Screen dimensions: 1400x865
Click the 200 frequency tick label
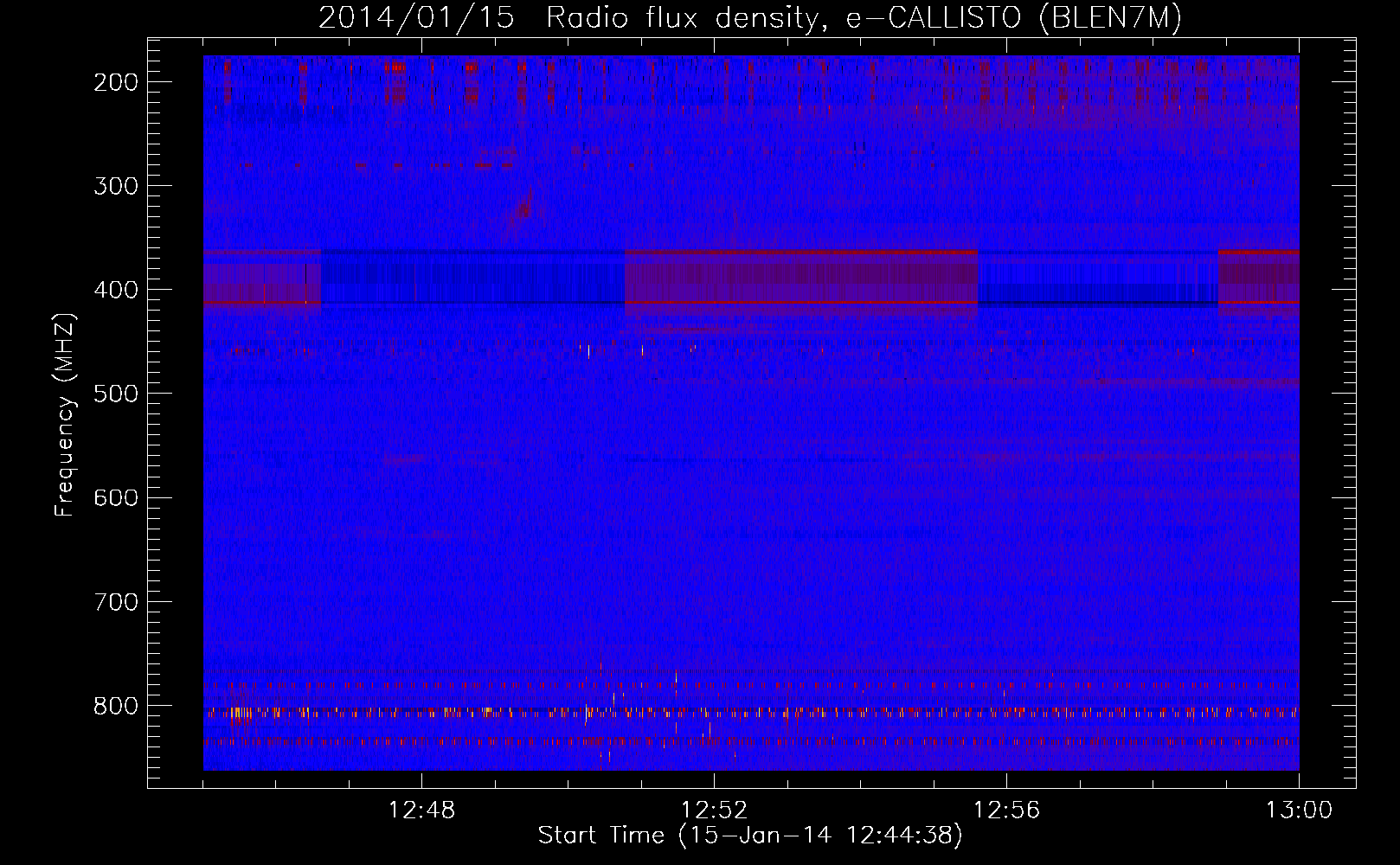(x=114, y=82)
